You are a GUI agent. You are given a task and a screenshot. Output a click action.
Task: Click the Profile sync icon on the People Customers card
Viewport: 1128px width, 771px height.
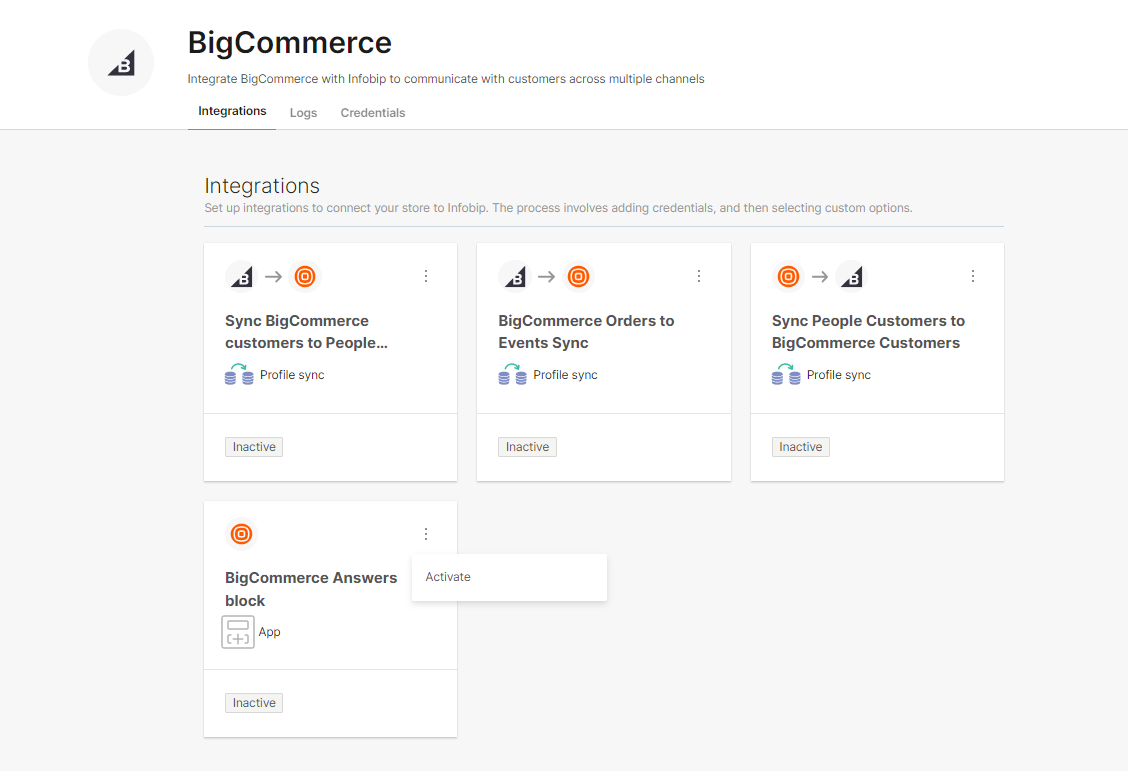click(786, 375)
